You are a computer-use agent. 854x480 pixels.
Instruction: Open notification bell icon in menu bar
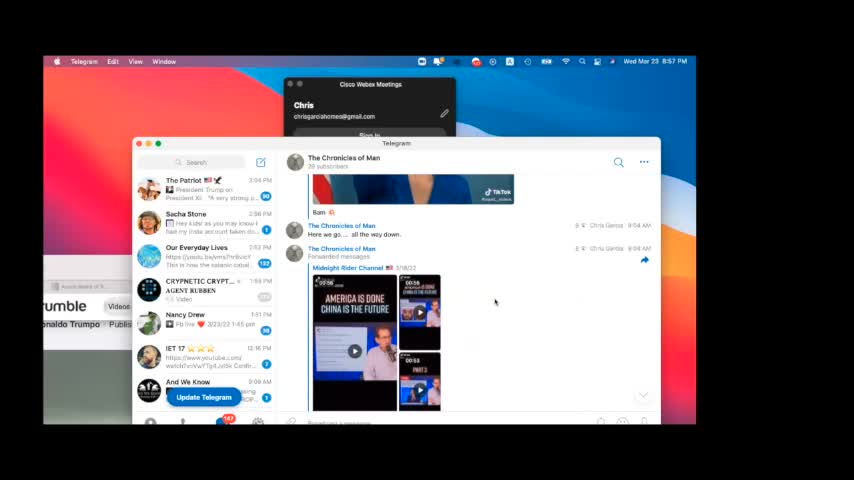pyautogui.click(x=438, y=62)
